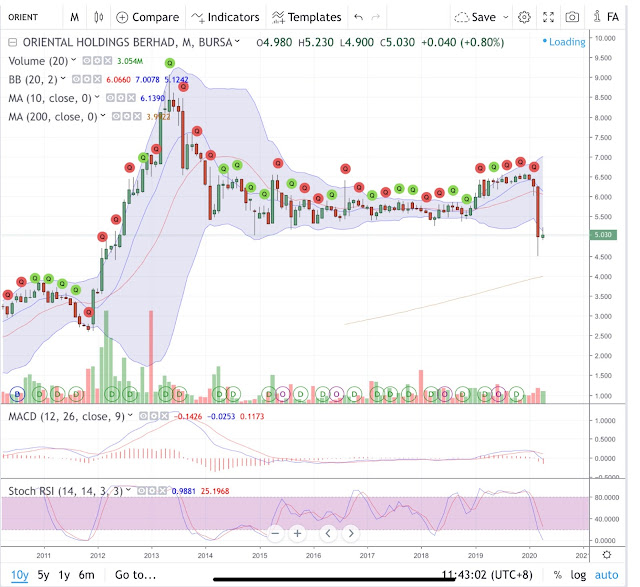640x587 pixels.
Task: Remove the MA (200, close, 0) indicator
Action: coord(137,117)
